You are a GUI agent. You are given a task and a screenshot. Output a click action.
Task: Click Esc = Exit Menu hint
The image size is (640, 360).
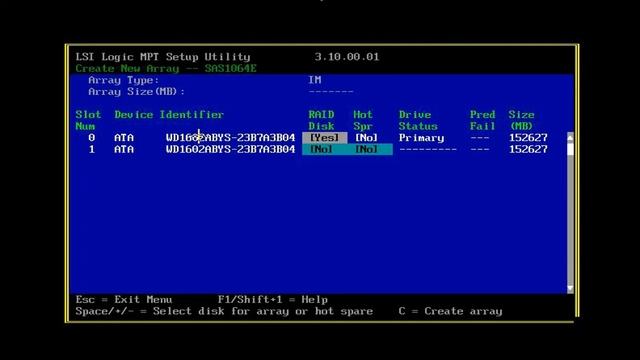[124, 300]
